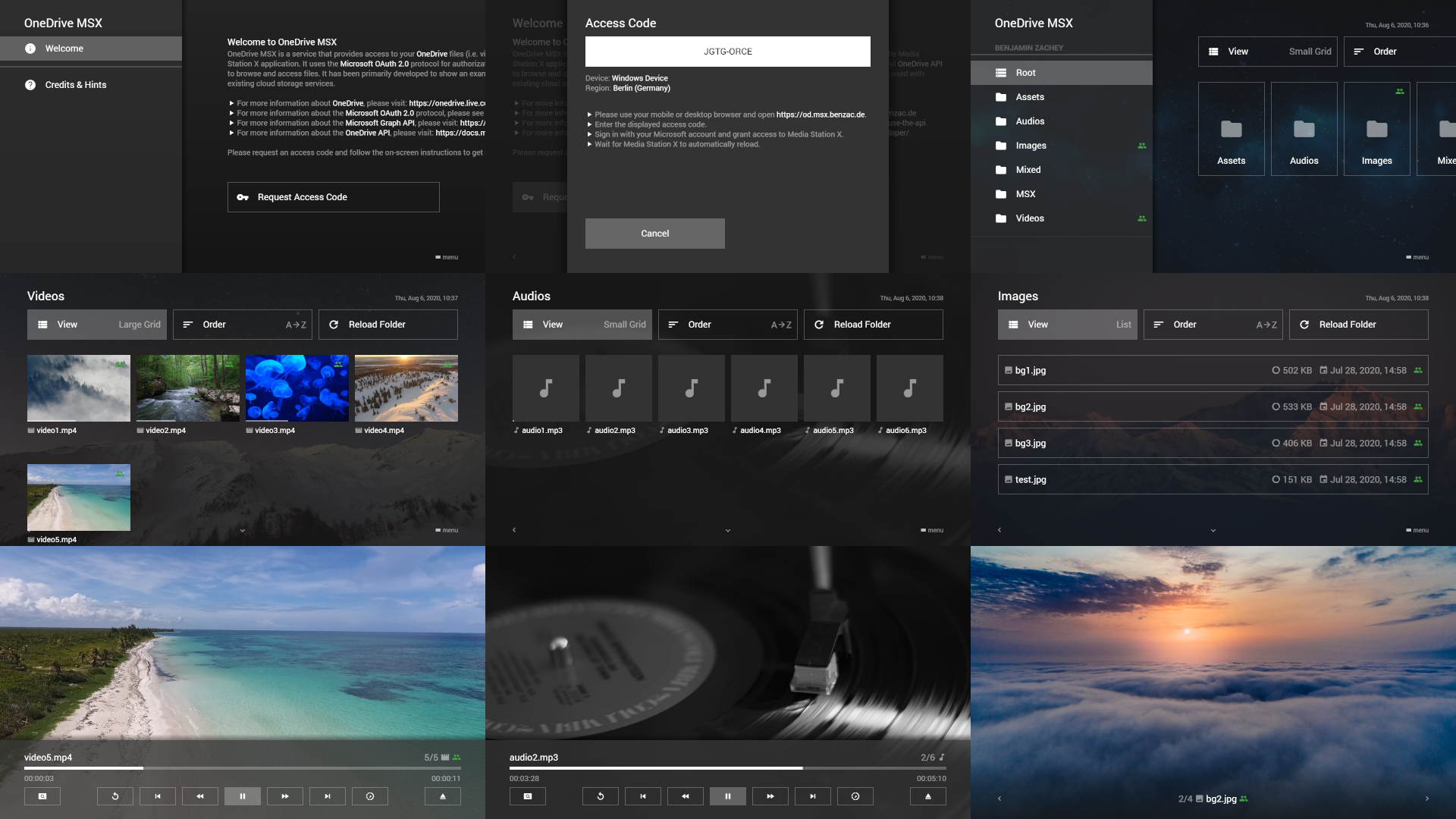Open video5.mp4 beach thumbnail

coord(79,497)
